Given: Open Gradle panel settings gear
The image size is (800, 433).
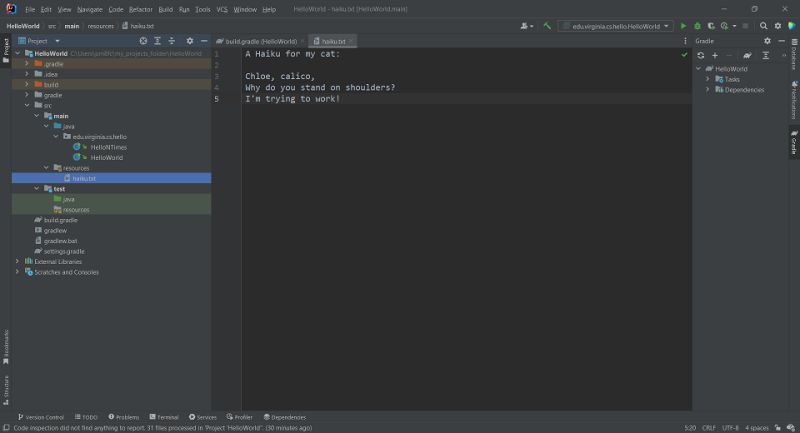Looking at the screenshot, I should (x=767, y=41).
